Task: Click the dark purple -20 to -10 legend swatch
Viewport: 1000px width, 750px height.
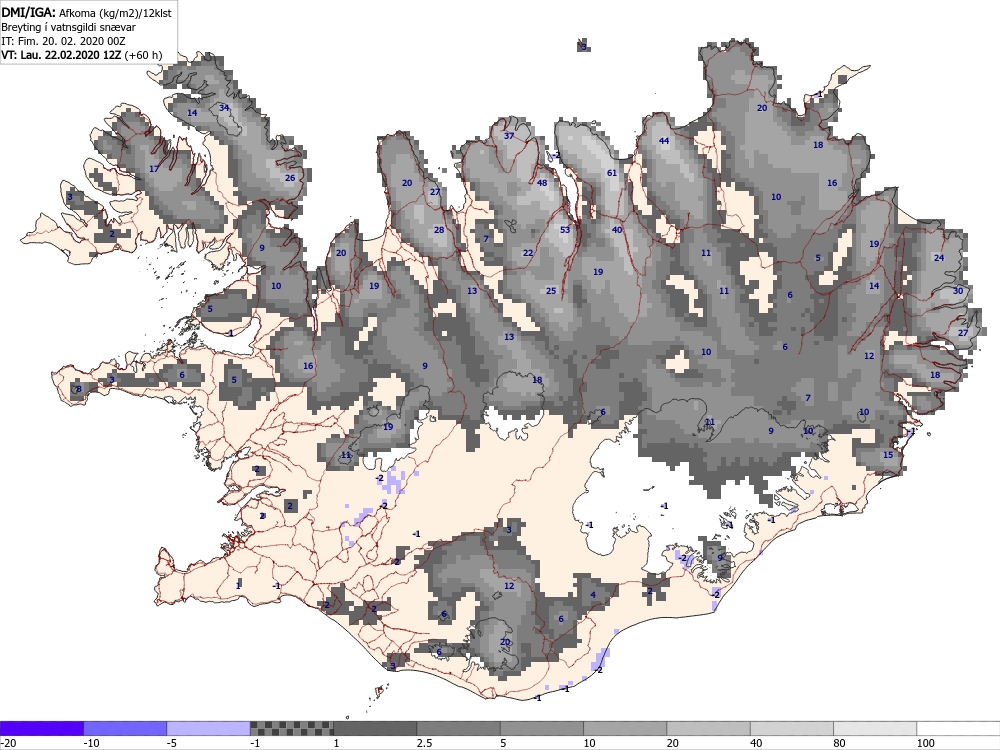Action: tap(41, 728)
